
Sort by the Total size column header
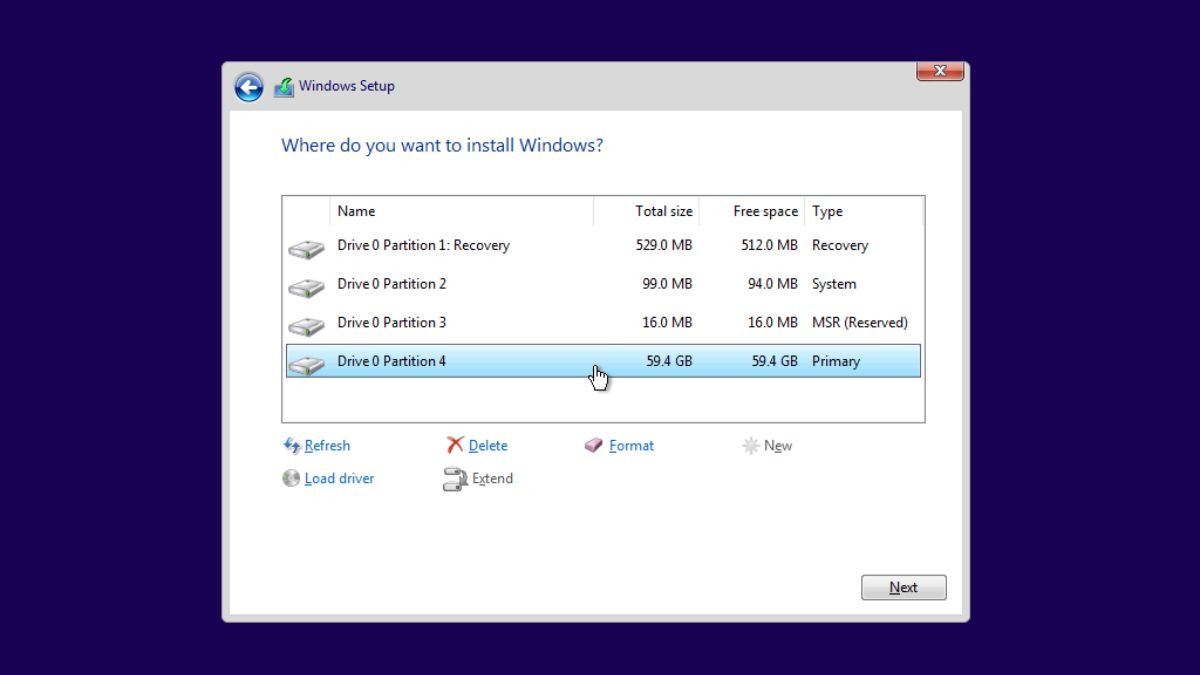tap(646, 211)
